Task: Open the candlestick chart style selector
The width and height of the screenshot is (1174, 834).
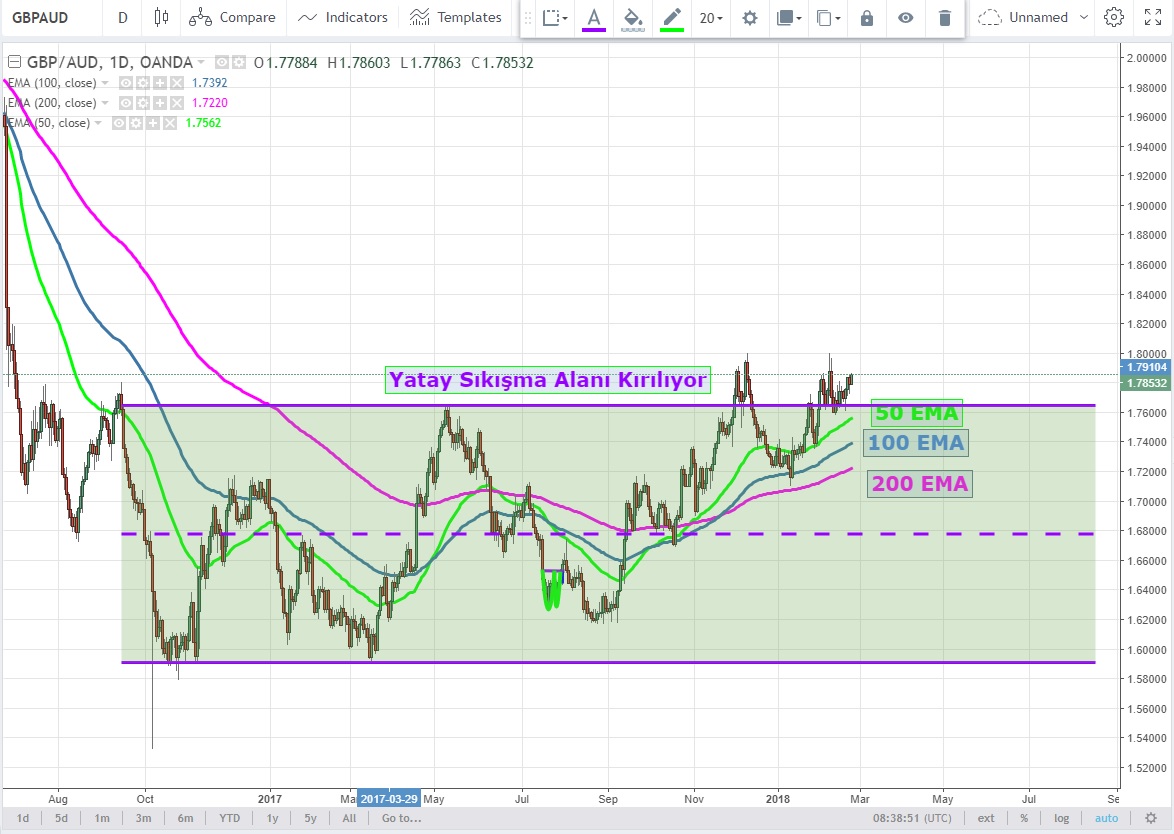Action: click(162, 17)
